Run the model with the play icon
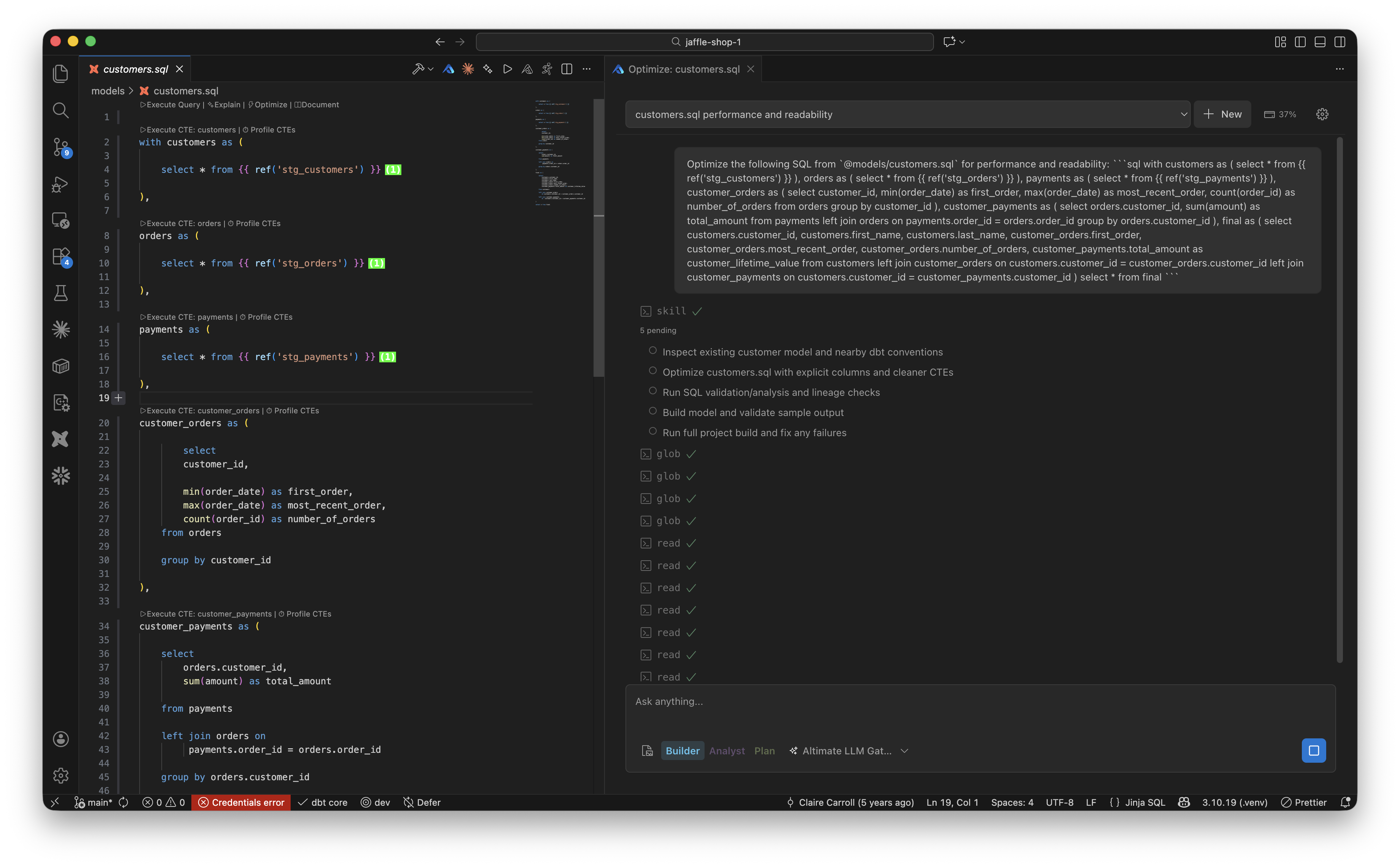This screenshot has width=1400, height=867. pos(508,69)
